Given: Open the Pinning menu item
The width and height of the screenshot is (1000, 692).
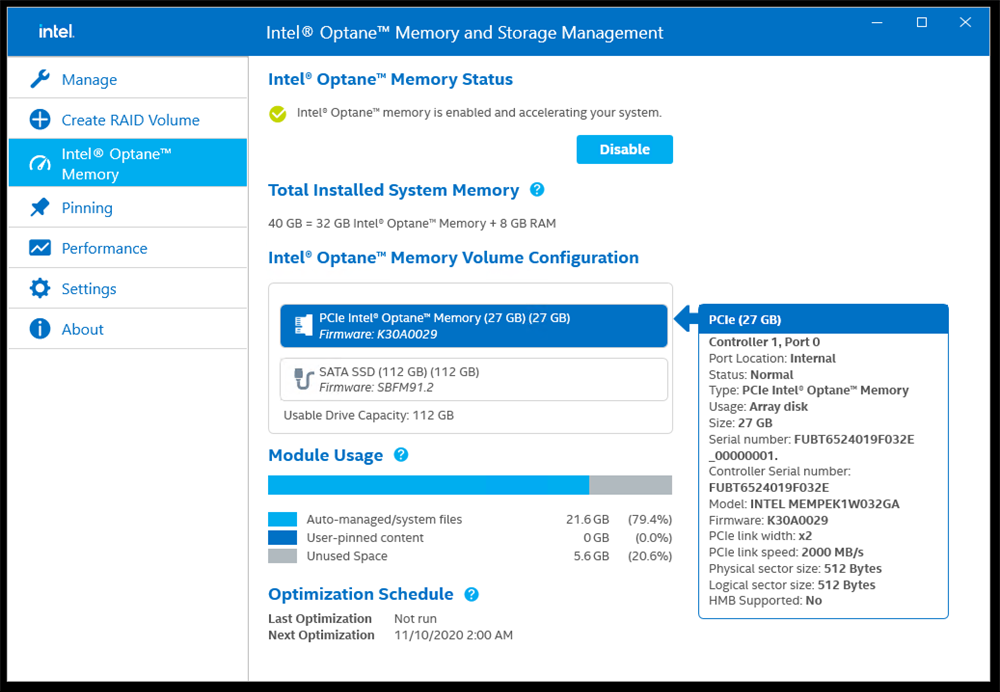Looking at the screenshot, I should pyautogui.click(x=87, y=208).
